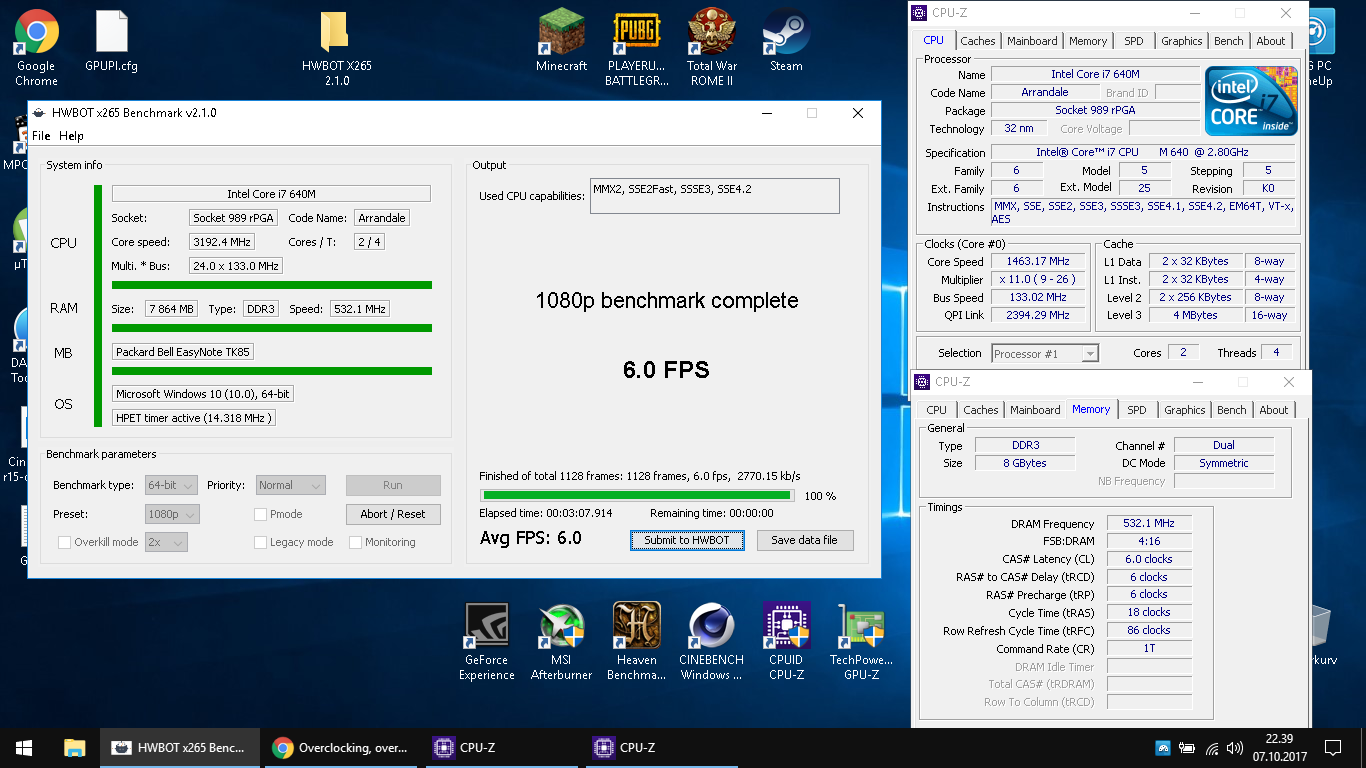1366x768 pixels.
Task: Switch to Graphics tab in top CPU-Z
Action: click(x=1181, y=41)
